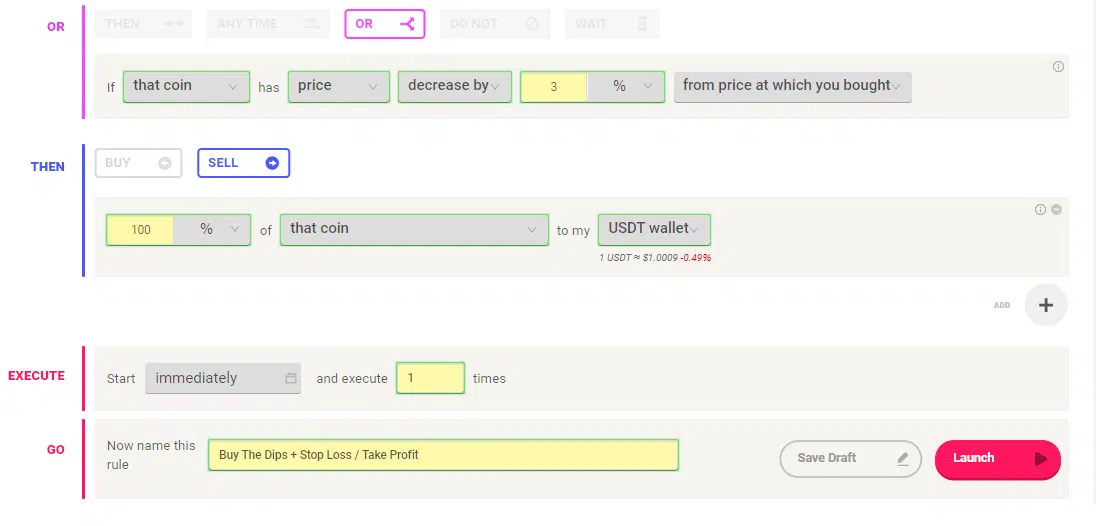Click the EXECUTE section label

pyautogui.click(x=36, y=376)
